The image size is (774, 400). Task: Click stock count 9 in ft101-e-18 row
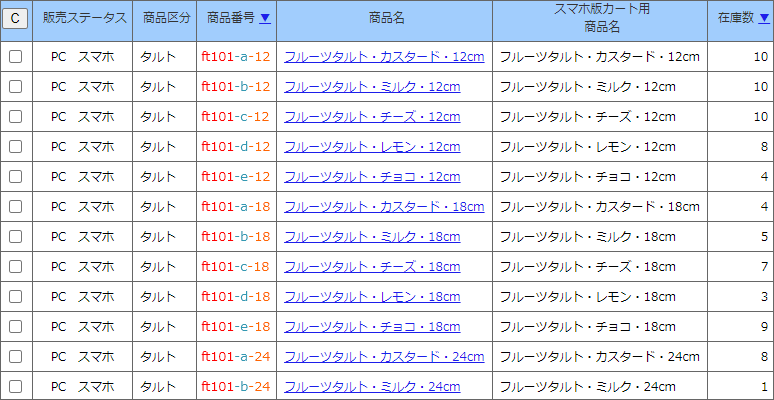coord(764,326)
